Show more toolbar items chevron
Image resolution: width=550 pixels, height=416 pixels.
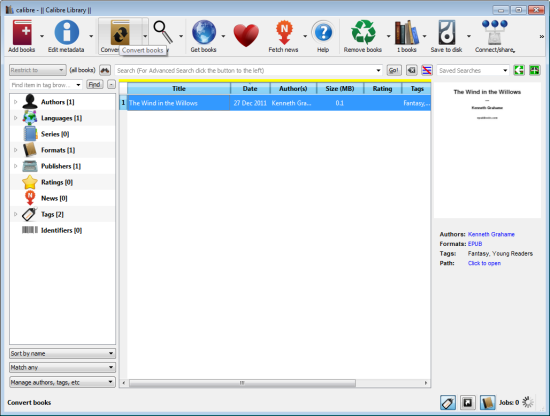click(542, 36)
